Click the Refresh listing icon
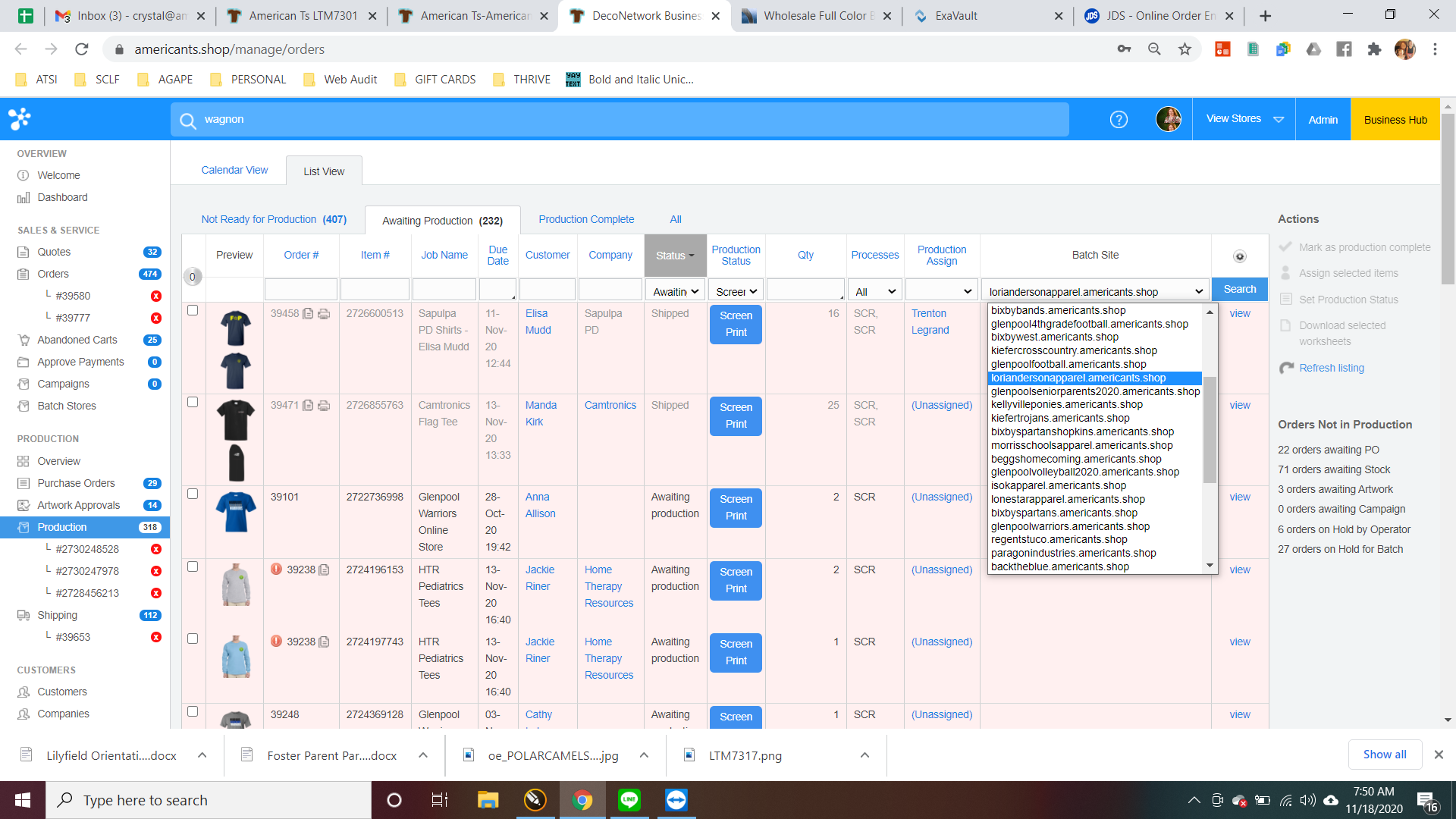 pyautogui.click(x=1286, y=368)
